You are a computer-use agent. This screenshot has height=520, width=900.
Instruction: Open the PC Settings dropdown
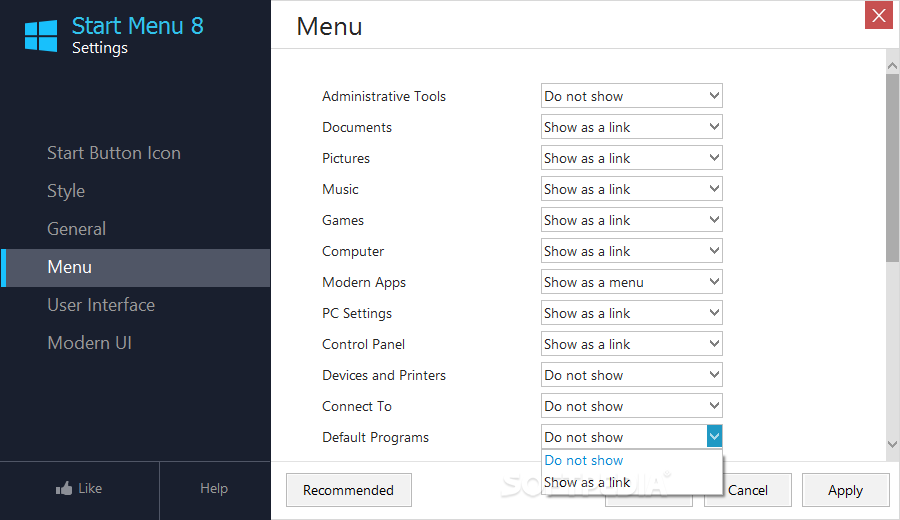pyautogui.click(x=631, y=313)
